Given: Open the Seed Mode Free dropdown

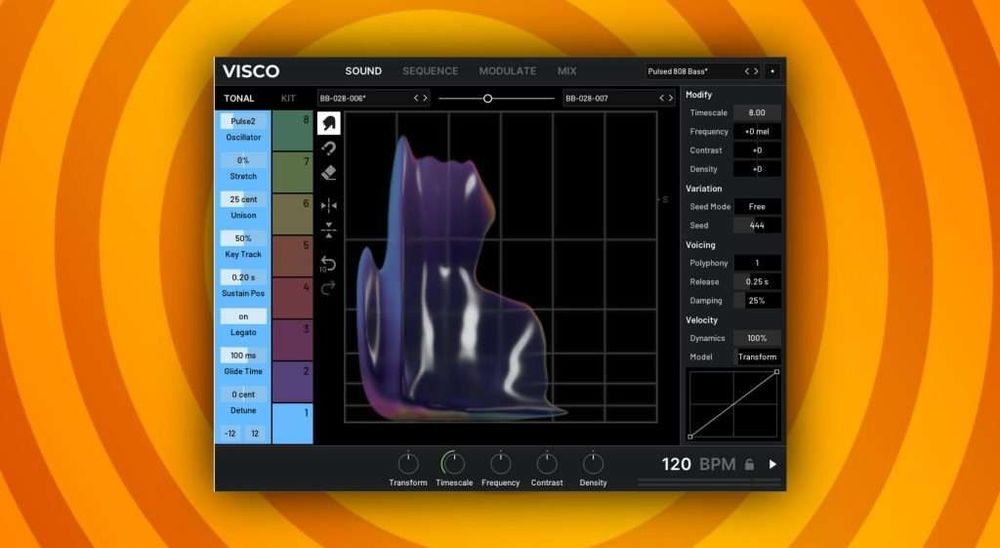Looking at the screenshot, I should [757, 207].
